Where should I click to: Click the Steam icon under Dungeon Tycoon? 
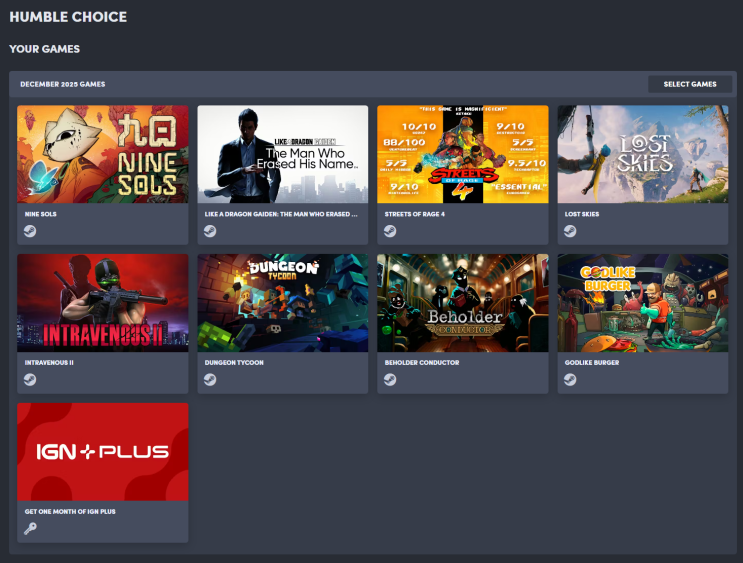(x=210, y=380)
